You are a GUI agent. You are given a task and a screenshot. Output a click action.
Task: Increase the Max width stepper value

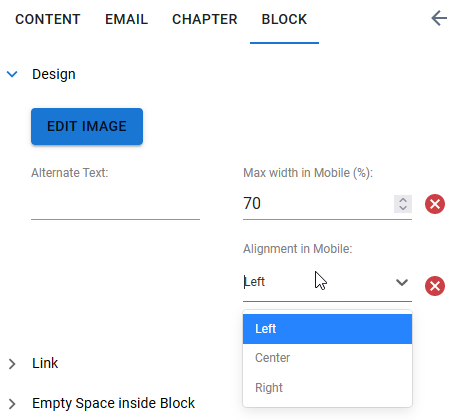403,200
